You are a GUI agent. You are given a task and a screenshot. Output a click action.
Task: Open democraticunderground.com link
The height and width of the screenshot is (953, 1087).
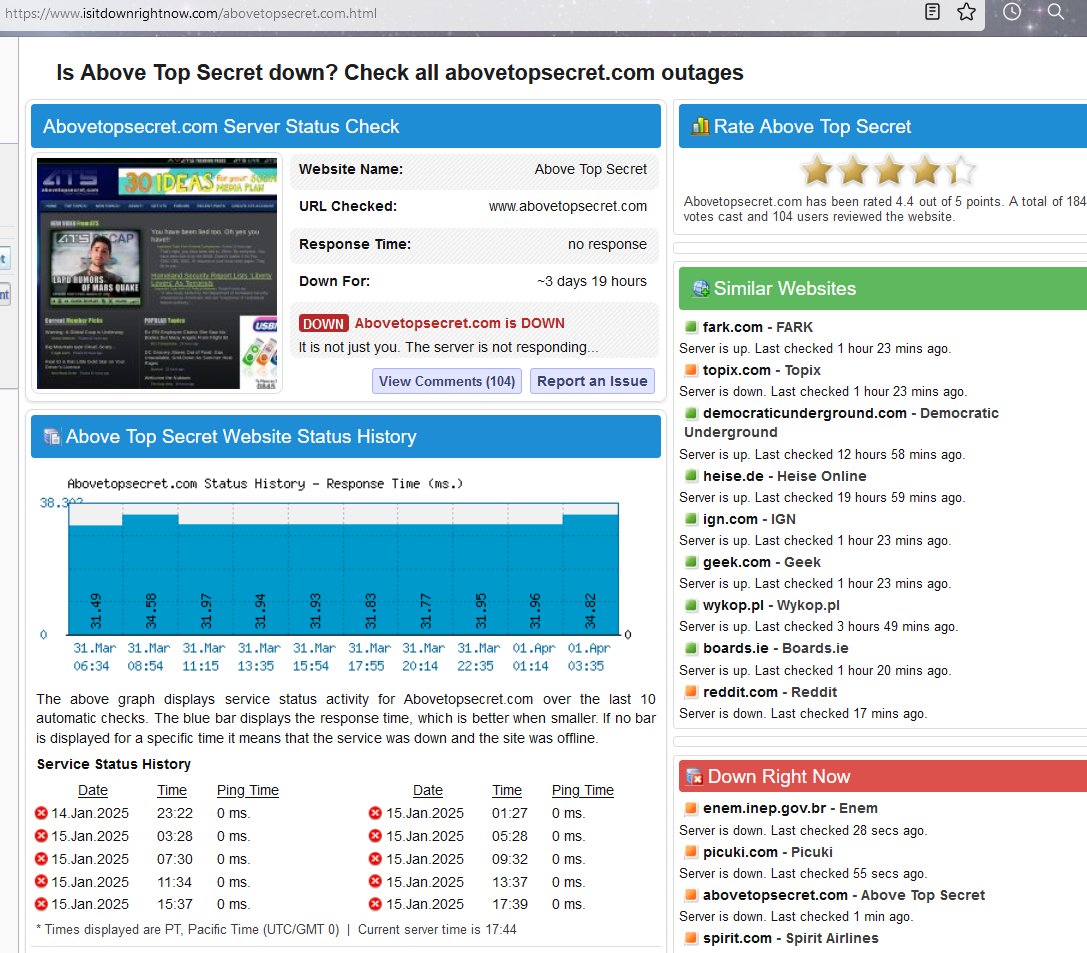click(x=842, y=423)
